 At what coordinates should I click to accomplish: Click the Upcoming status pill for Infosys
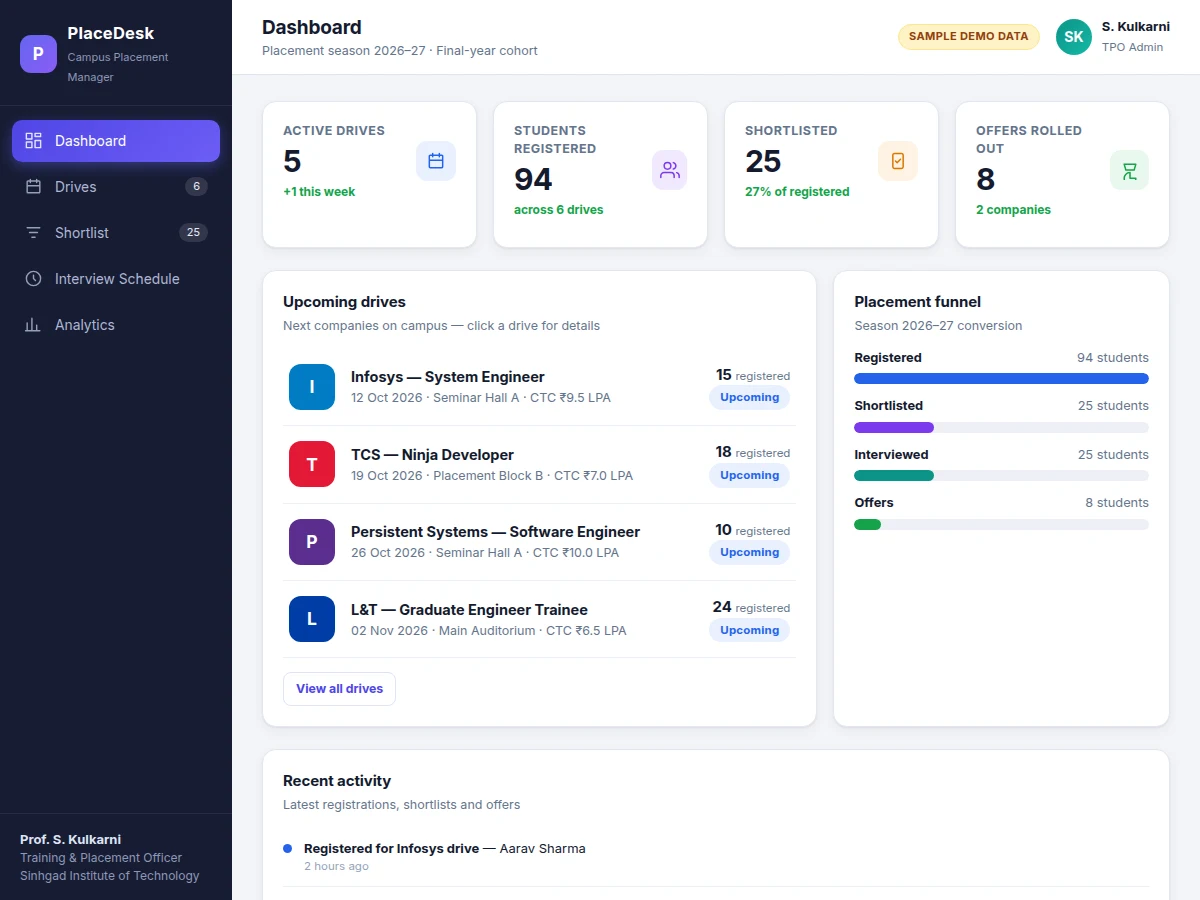click(749, 398)
